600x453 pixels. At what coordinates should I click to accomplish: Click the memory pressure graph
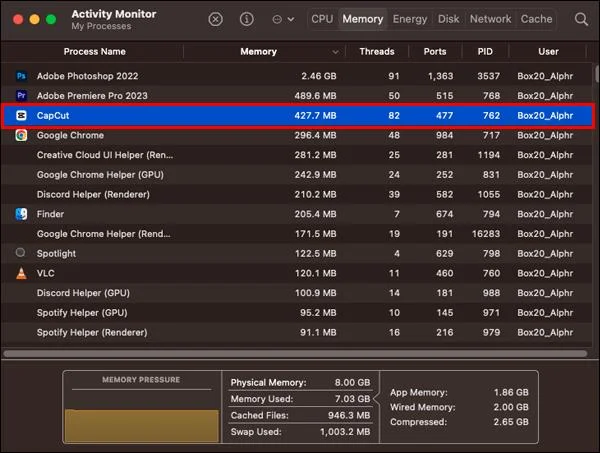coord(141,425)
